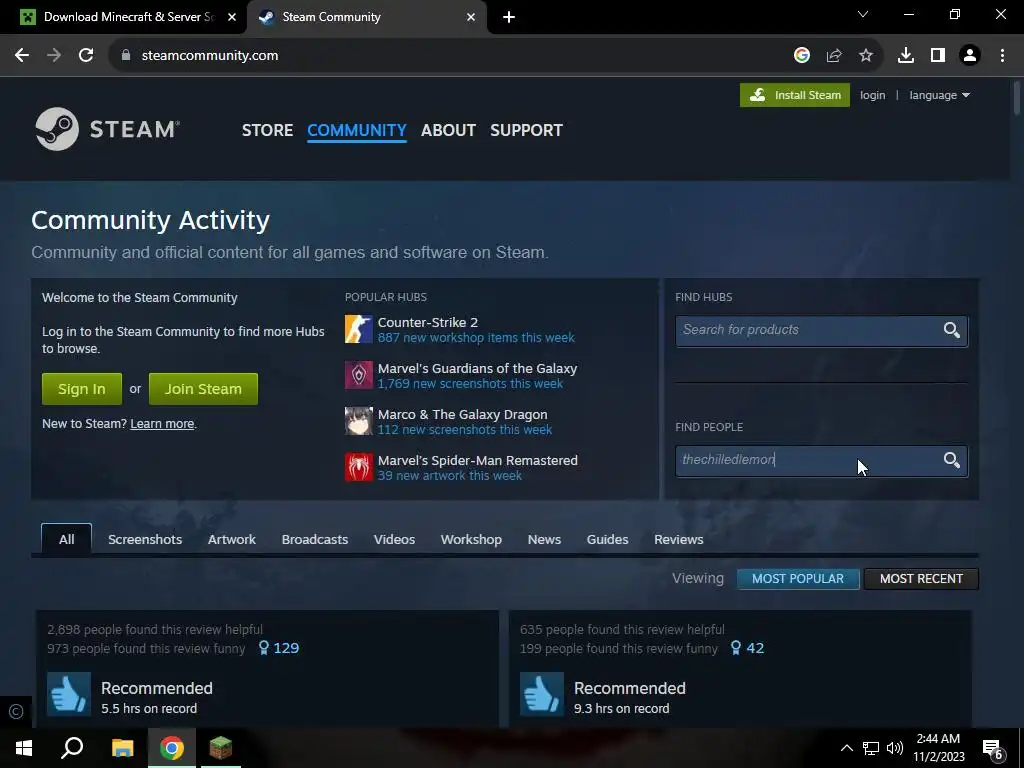The image size is (1024, 768).
Task: Open the Windows notification center
Action: (993, 748)
